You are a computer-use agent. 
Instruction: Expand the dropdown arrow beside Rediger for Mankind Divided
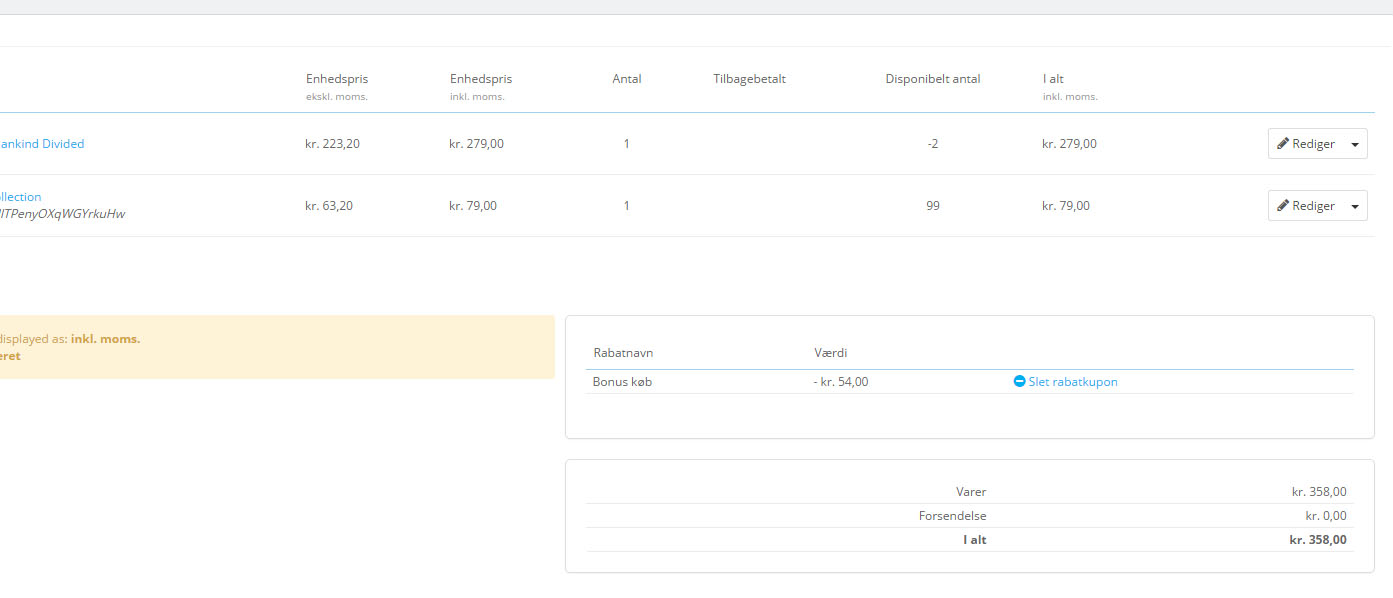tap(1355, 144)
